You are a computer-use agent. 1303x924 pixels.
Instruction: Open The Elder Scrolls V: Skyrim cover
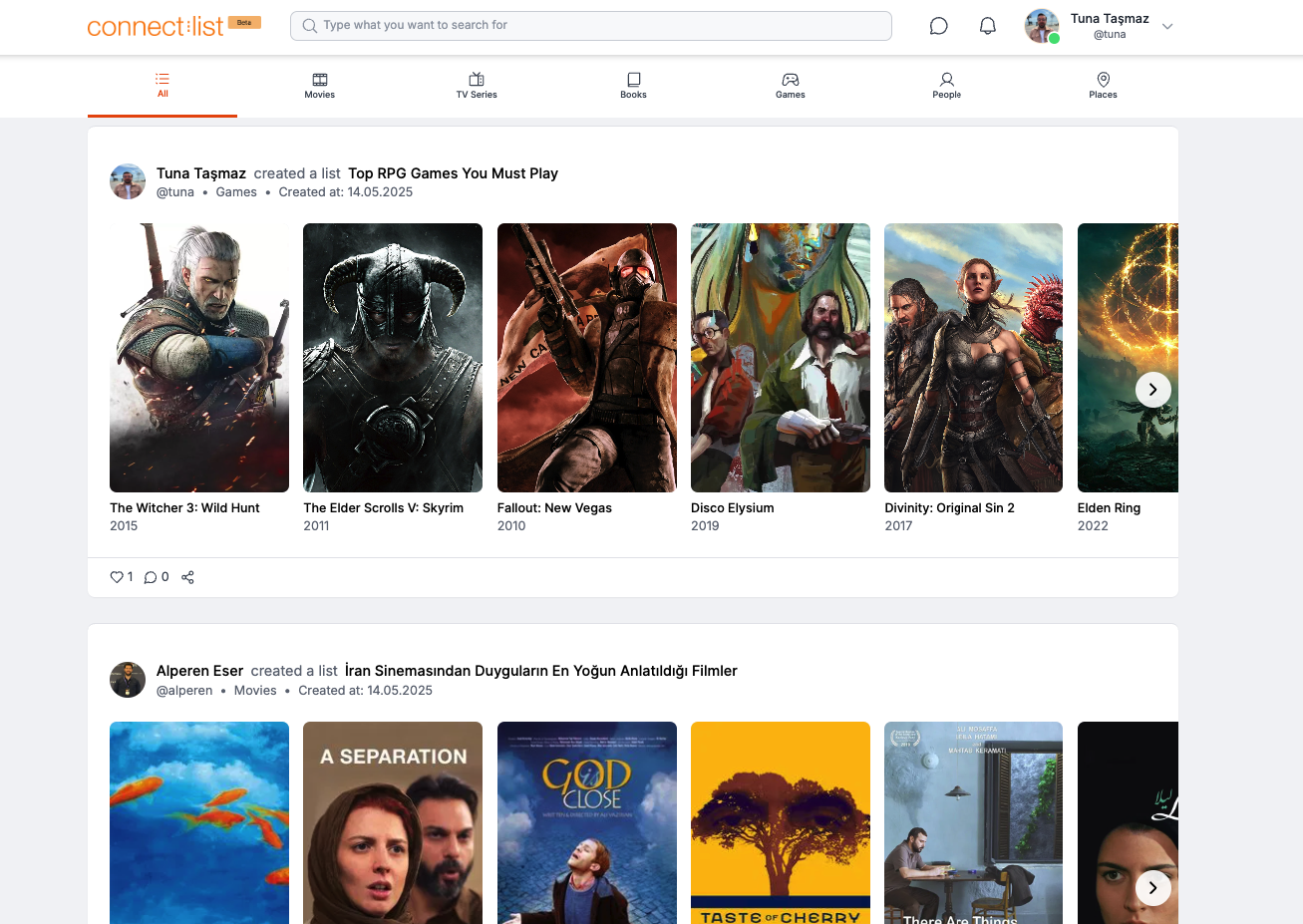393,358
